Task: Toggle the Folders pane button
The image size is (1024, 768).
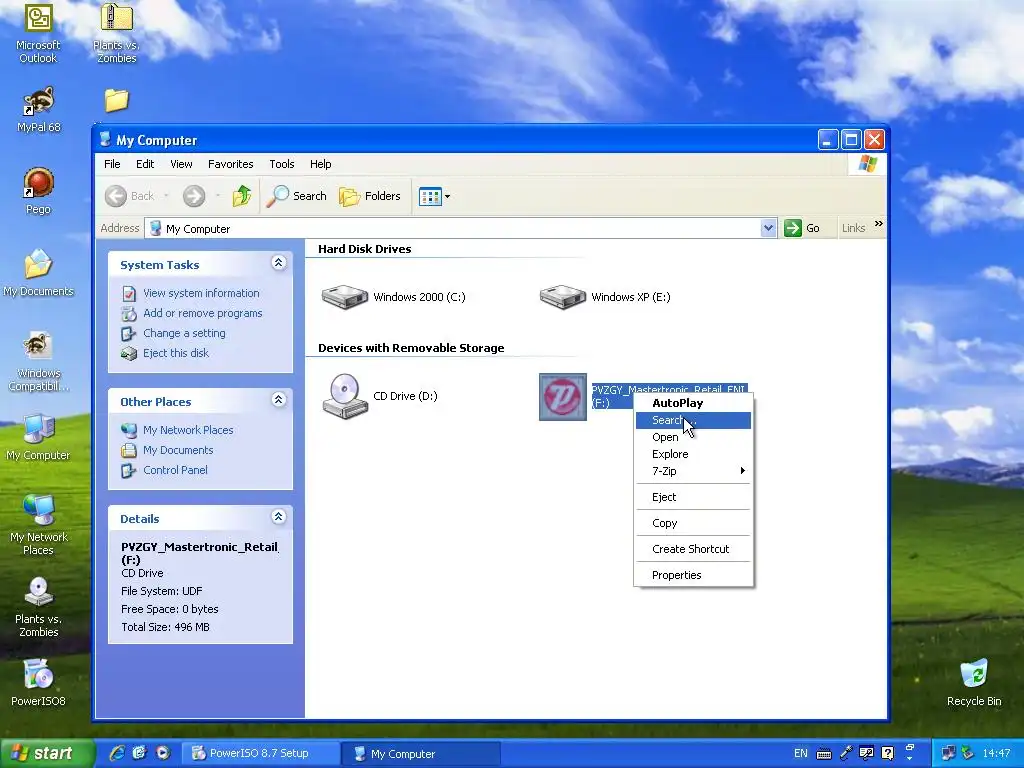Action: click(x=370, y=195)
